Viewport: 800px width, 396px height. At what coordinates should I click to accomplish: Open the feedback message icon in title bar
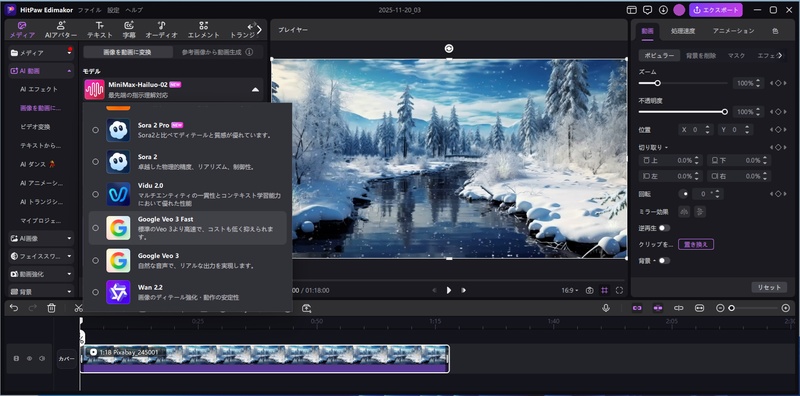pyautogui.click(x=647, y=10)
